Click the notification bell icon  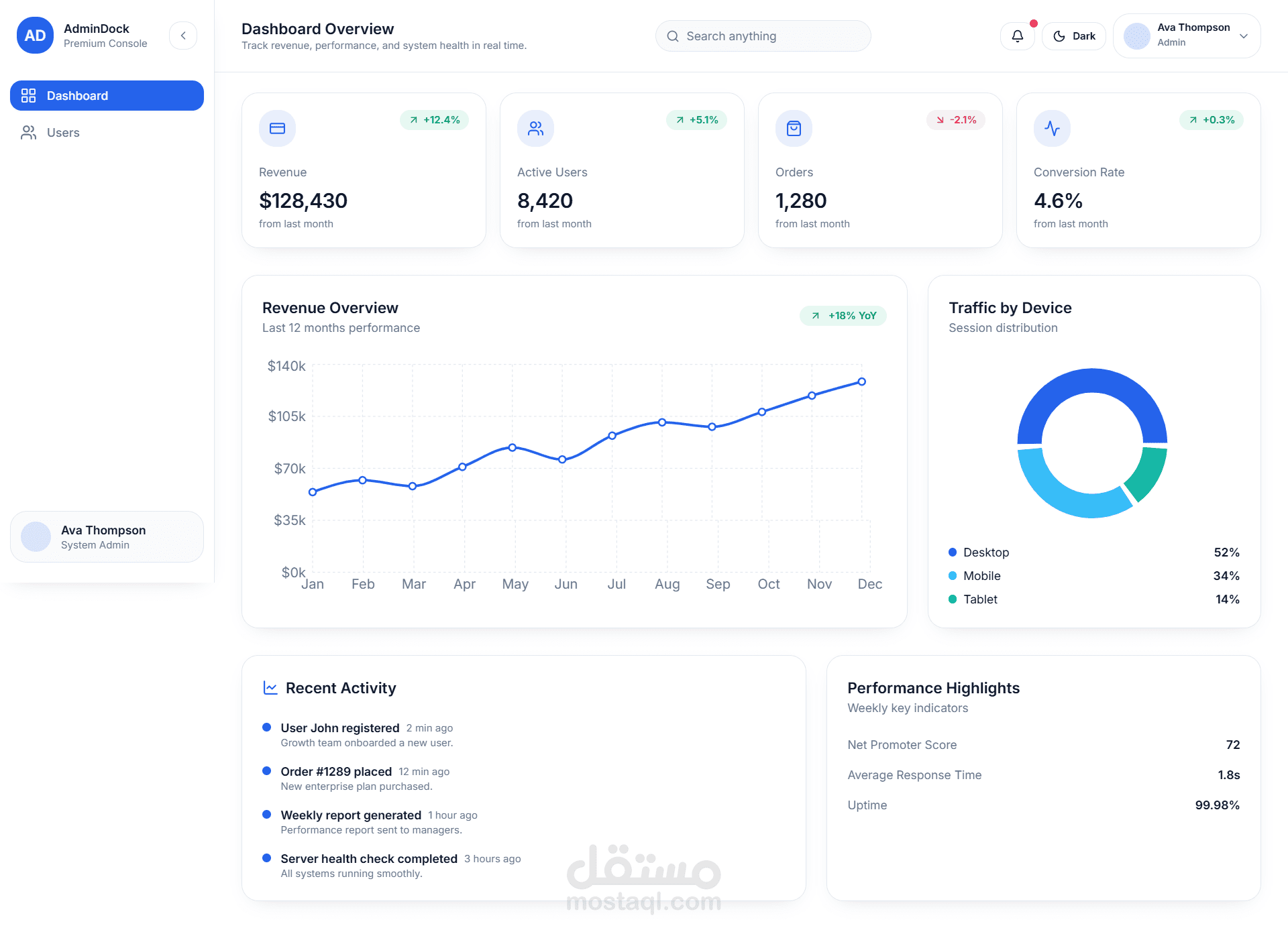pyautogui.click(x=1017, y=36)
